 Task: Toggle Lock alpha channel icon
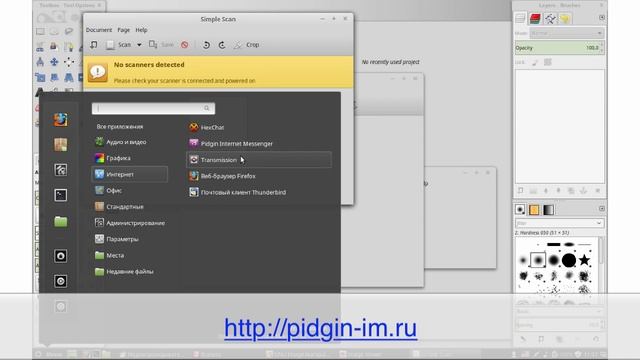(x=548, y=62)
